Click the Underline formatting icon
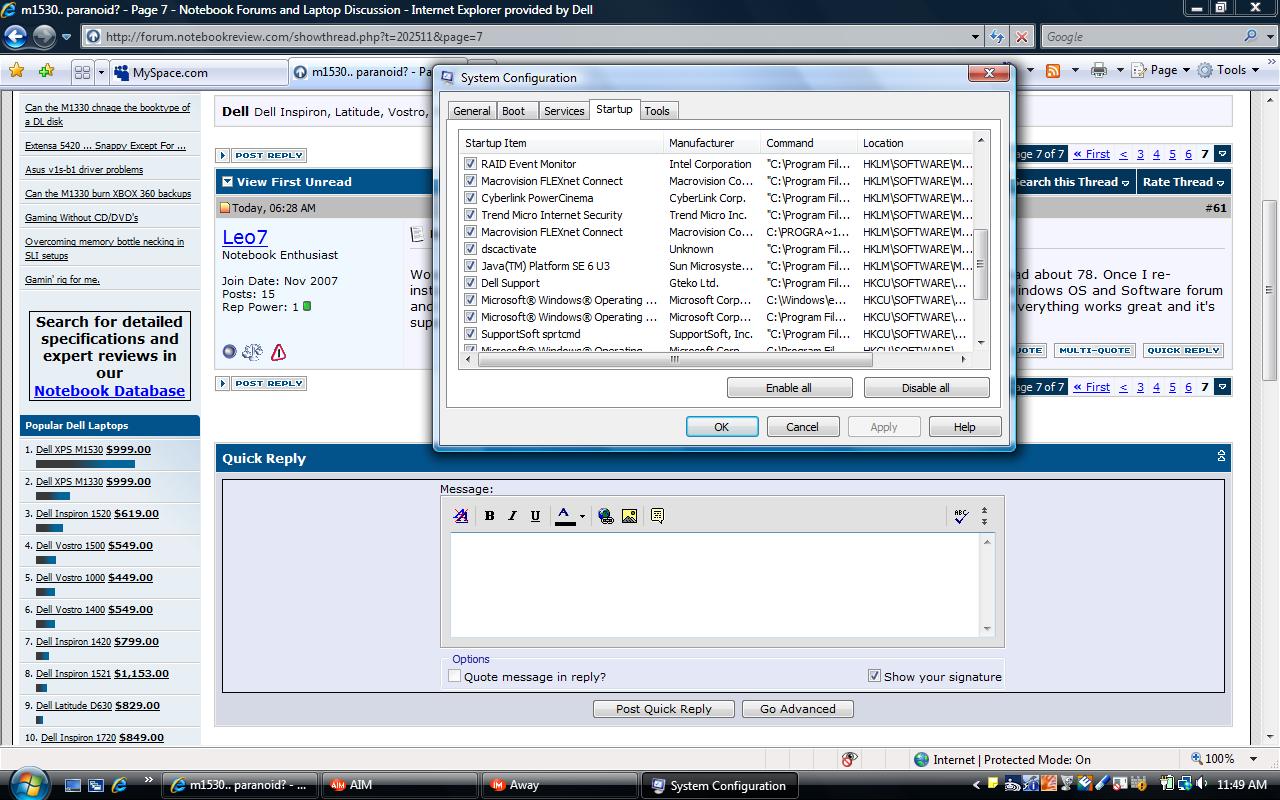The width and height of the screenshot is (1280, 800). coord(535,516)
